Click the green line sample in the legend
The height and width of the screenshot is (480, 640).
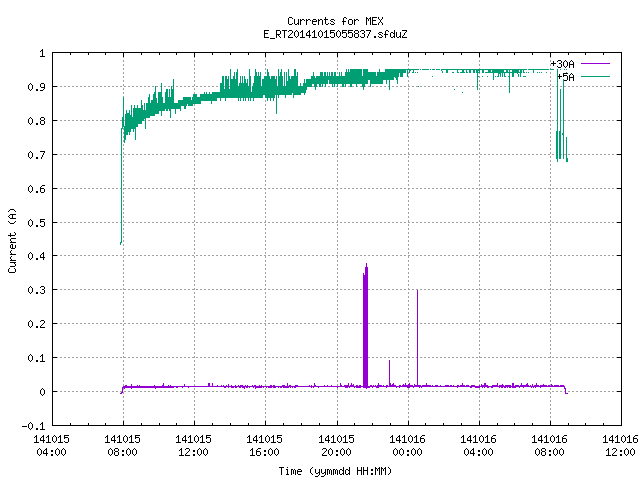coord(595,76)
